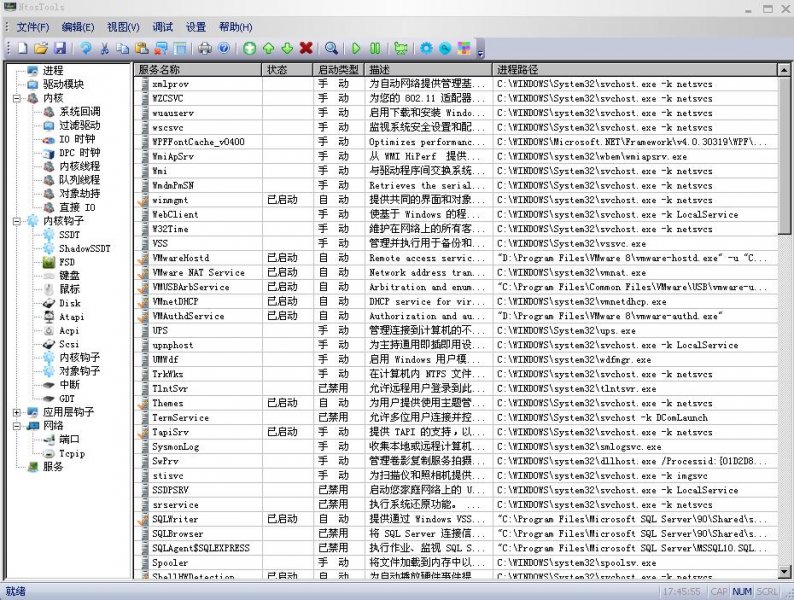This screenshot has width=794, height=600.
Task: Select 键盘 in the tree
Action: point(69,275)
